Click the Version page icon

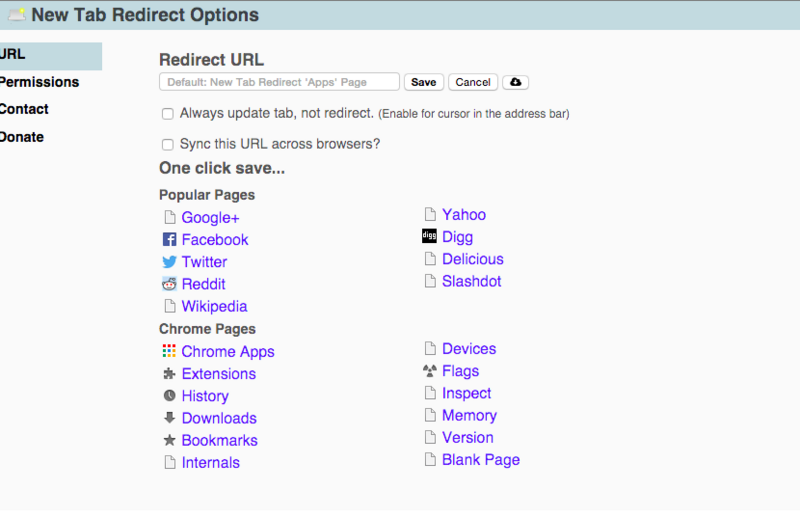pyautogui.click(x=430, y=437)
